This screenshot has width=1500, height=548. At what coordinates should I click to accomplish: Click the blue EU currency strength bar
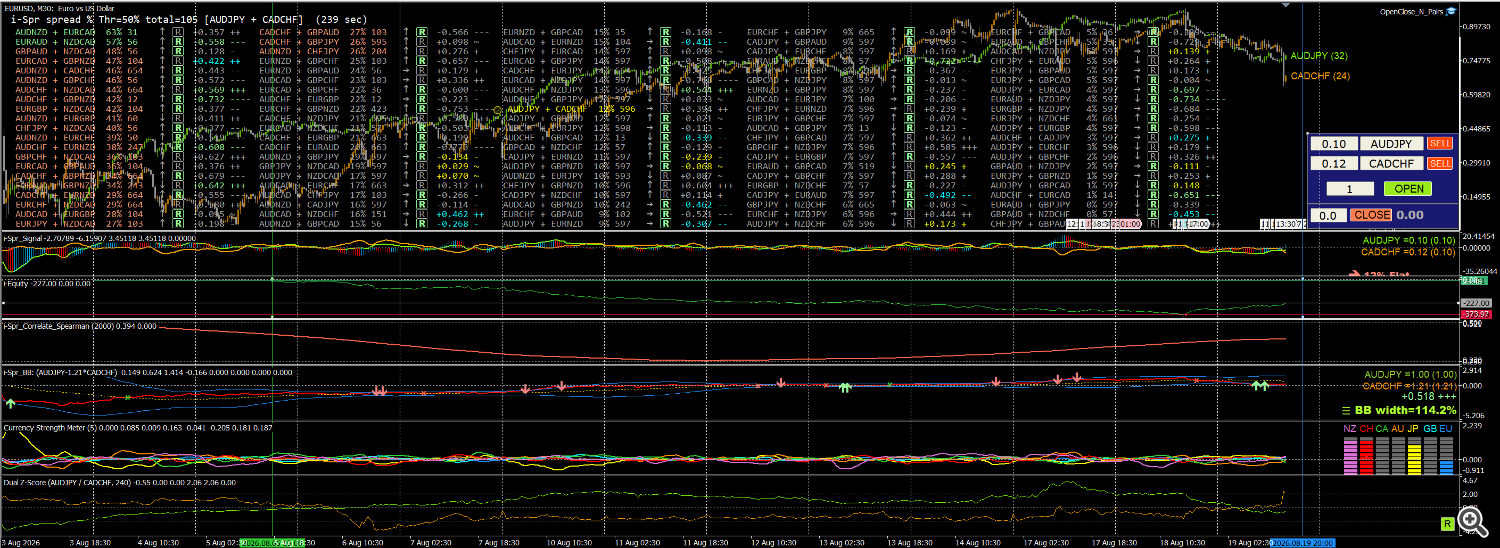click(1446, 454)
